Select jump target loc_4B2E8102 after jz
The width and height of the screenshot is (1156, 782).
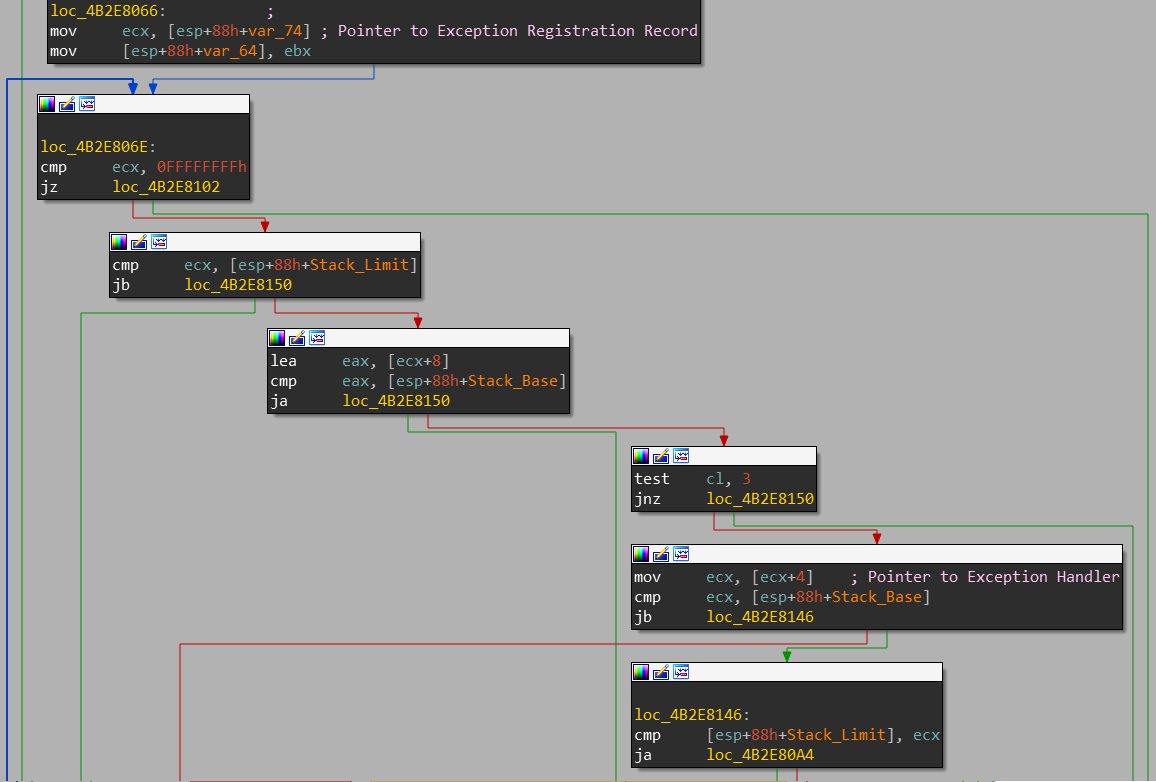click(166, 187)
